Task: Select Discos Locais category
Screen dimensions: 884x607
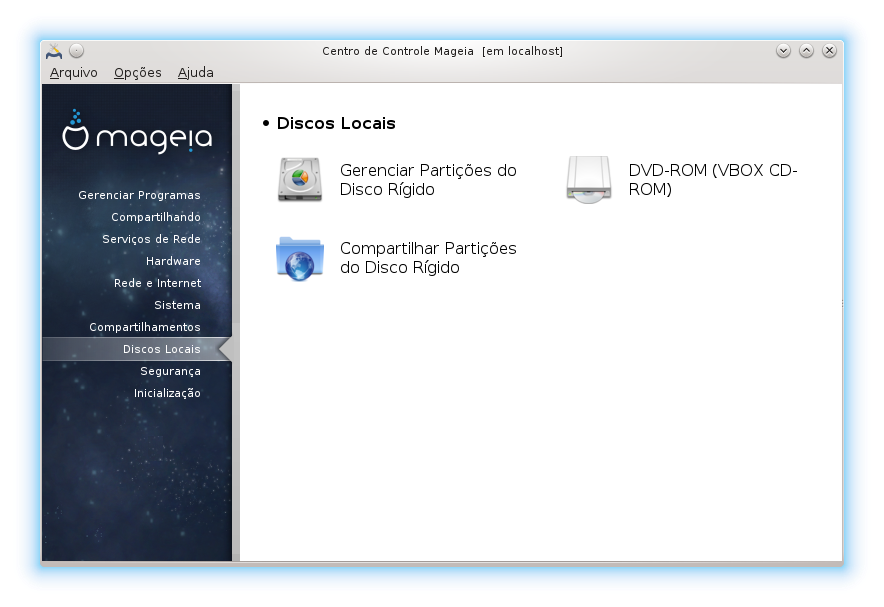Action: (137, 349)
